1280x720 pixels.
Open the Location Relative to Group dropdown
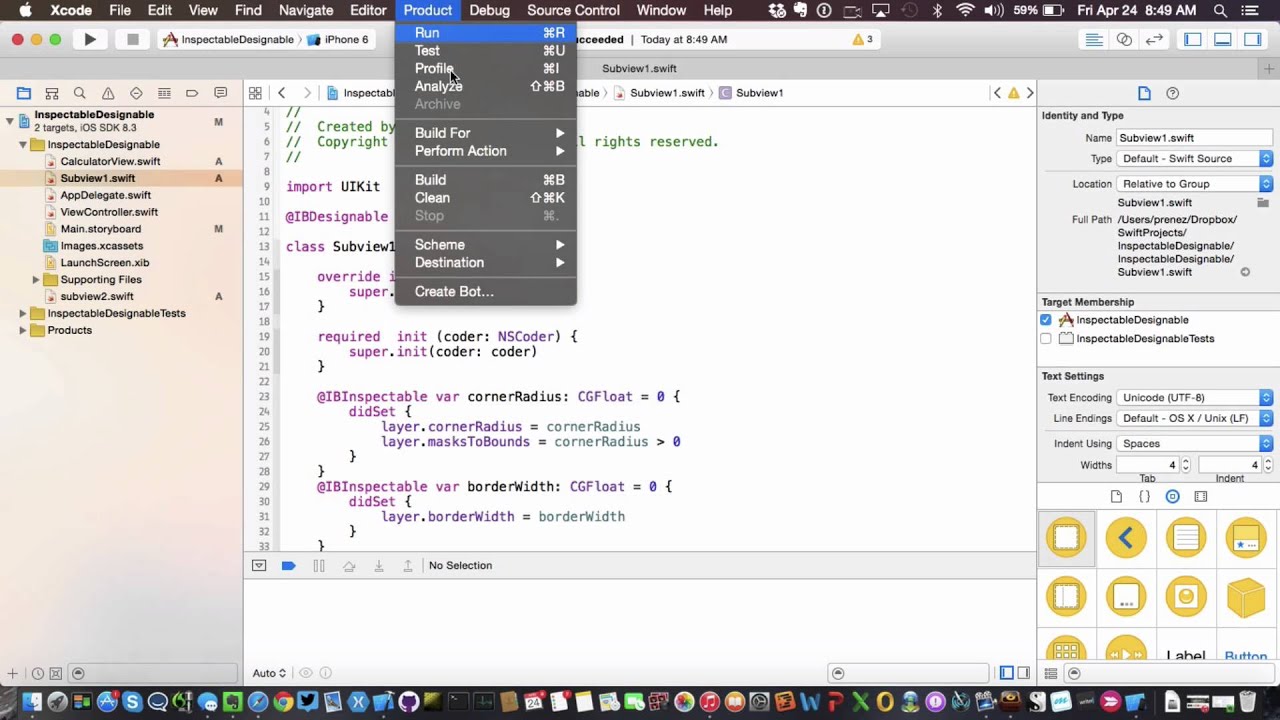pos(1194,184)
